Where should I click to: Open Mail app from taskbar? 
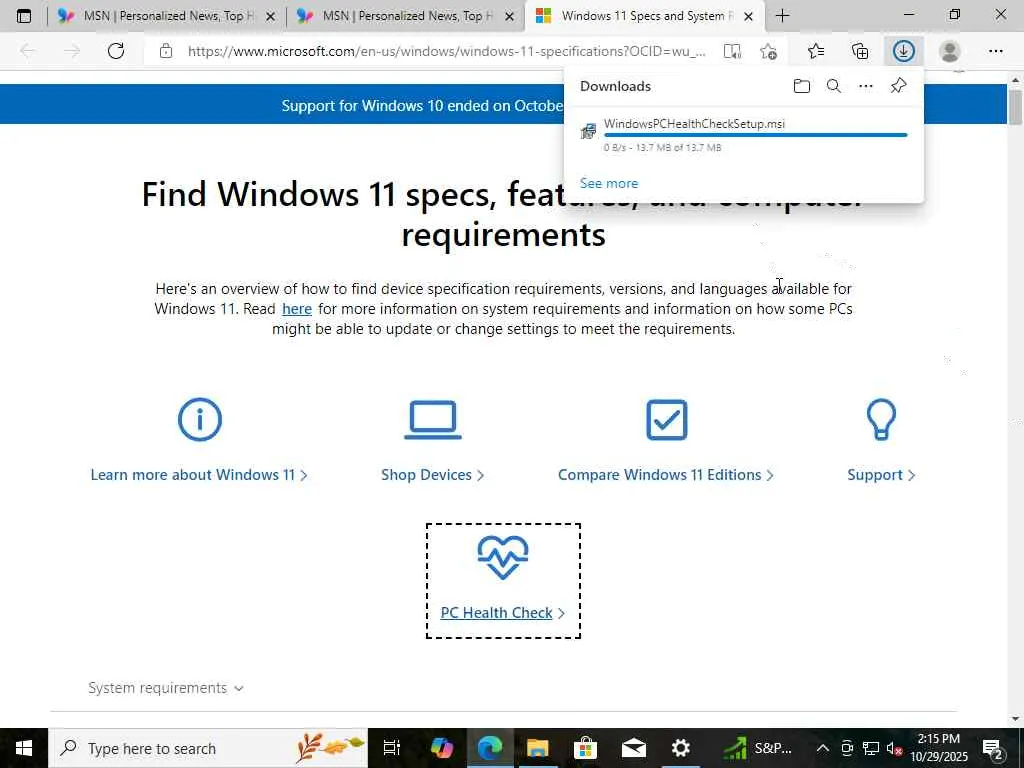pyautogui.click(x=633, y=748)
